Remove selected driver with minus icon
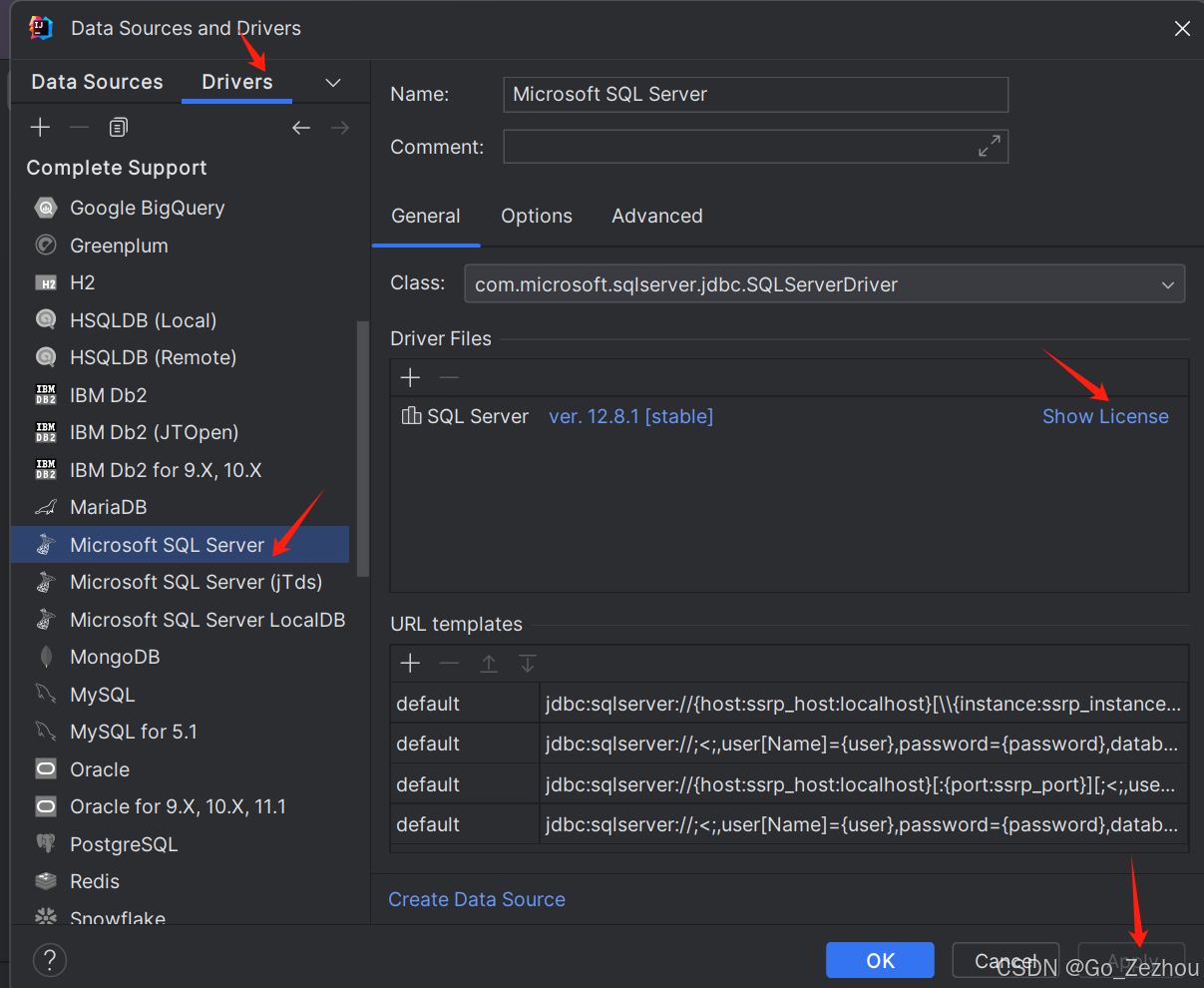The image size is (1204, 988). click(x=79, y=128)
